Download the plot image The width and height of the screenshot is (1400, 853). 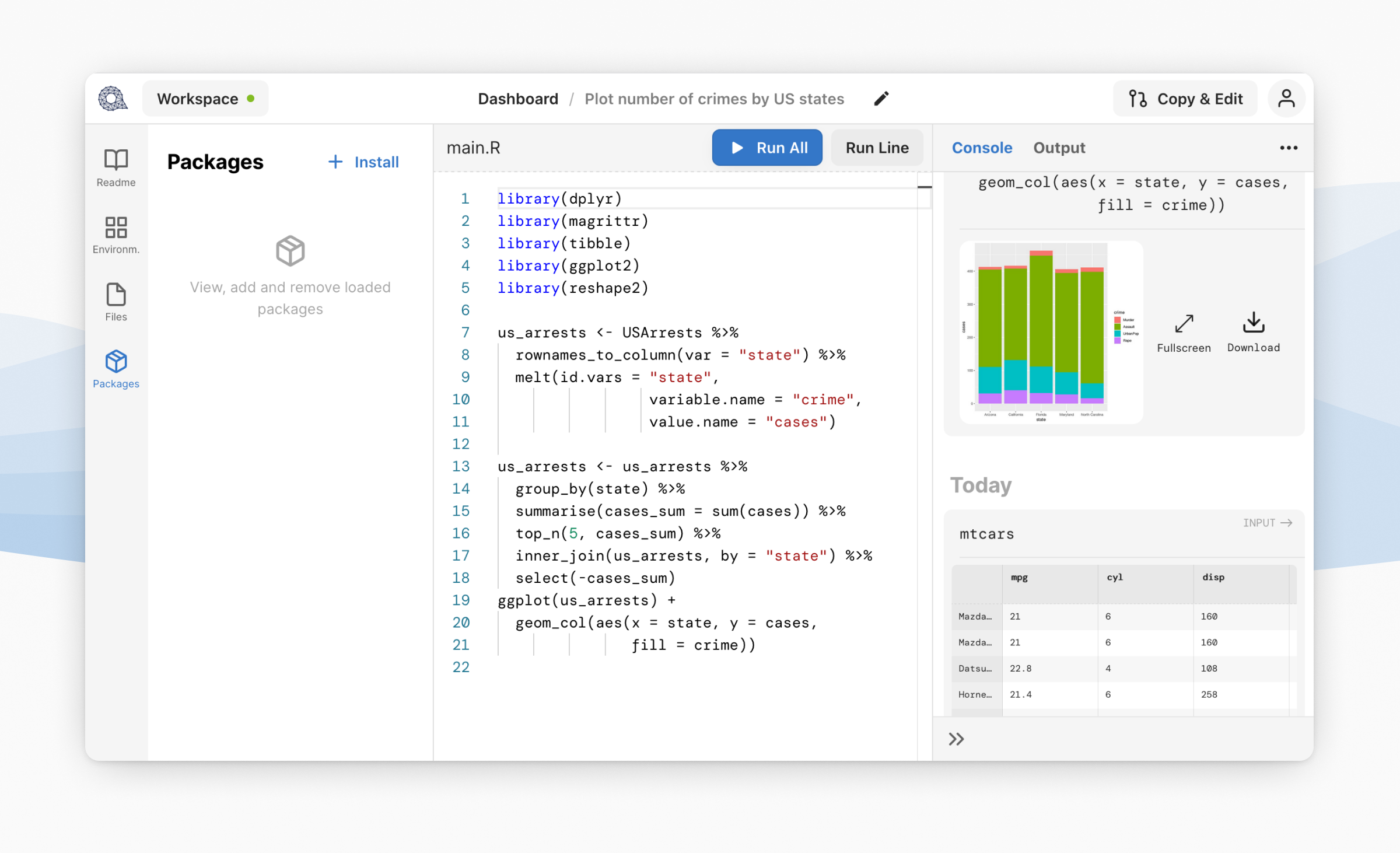click(1254, 333)
